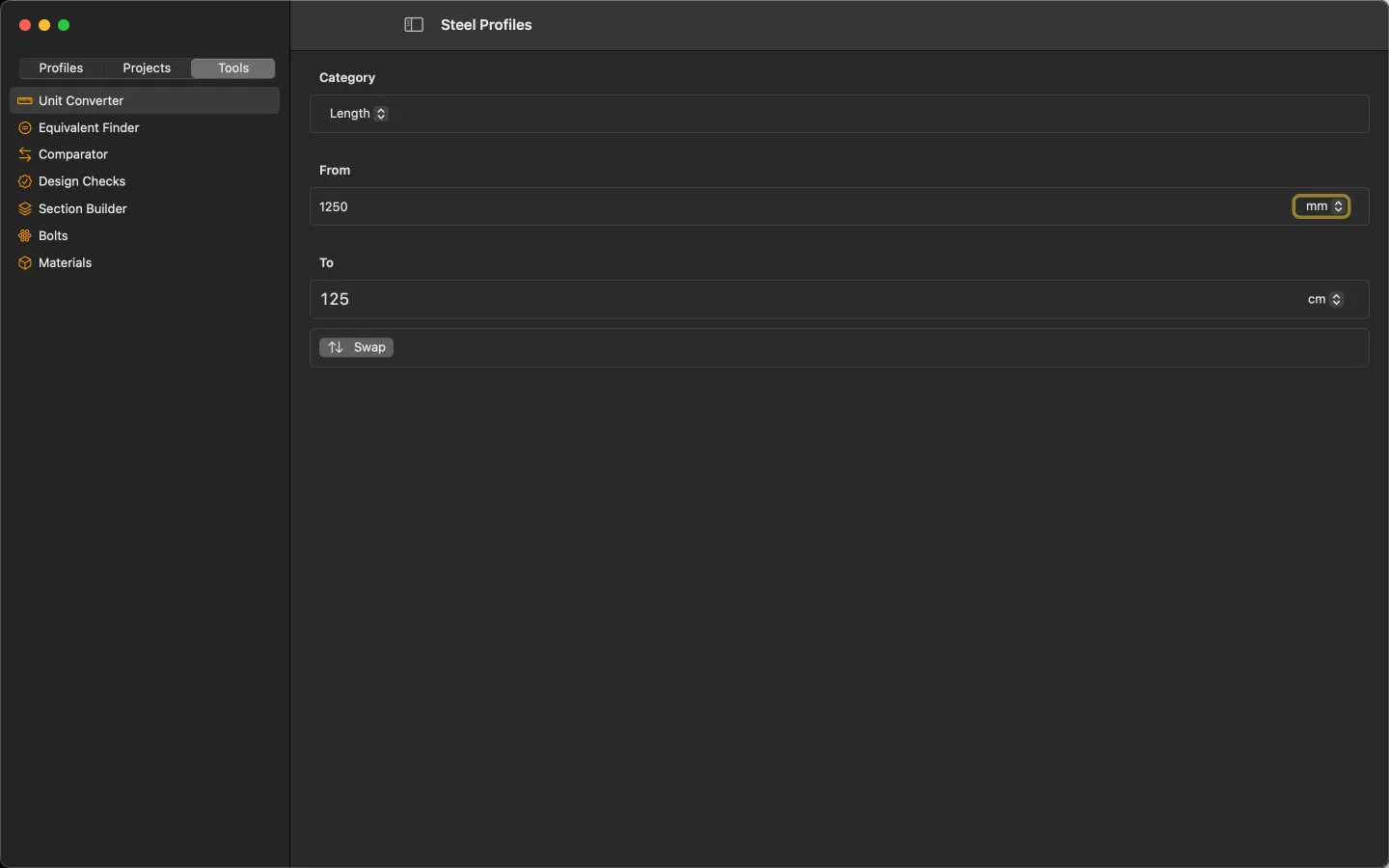Open Section Builder label in the sidebar
Viewport: 1389px width, 868px height.
pyautogui.click(x=83, y=208)
